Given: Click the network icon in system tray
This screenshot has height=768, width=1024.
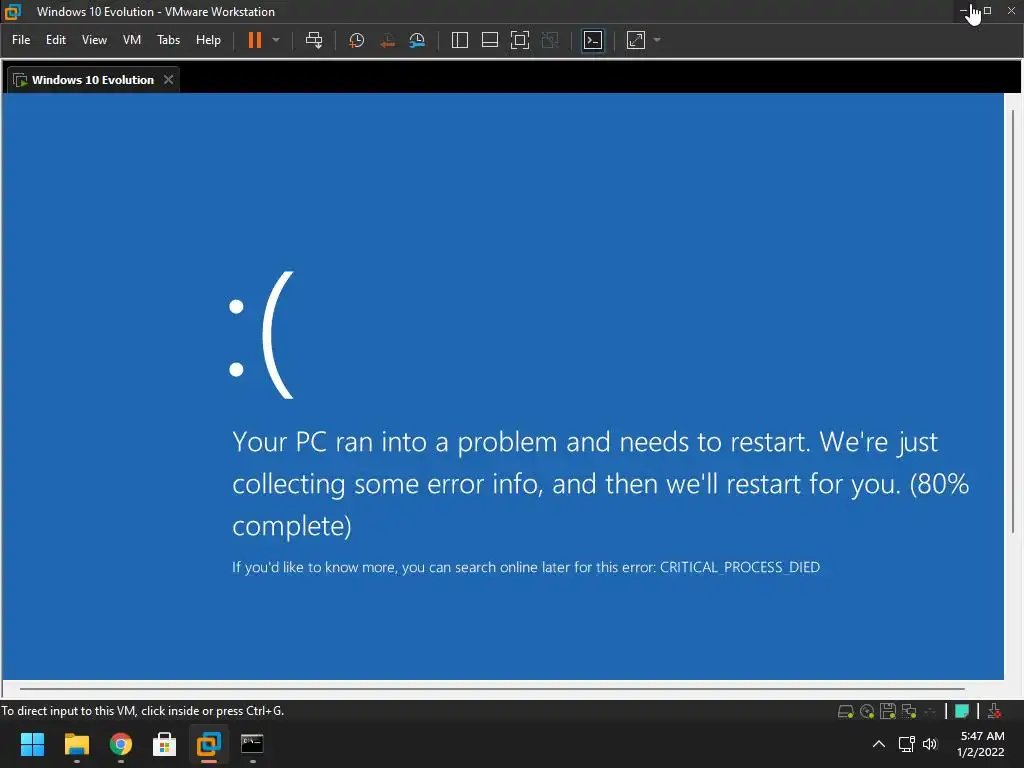Looking at the screenshot, I should [x=906, y=744].
